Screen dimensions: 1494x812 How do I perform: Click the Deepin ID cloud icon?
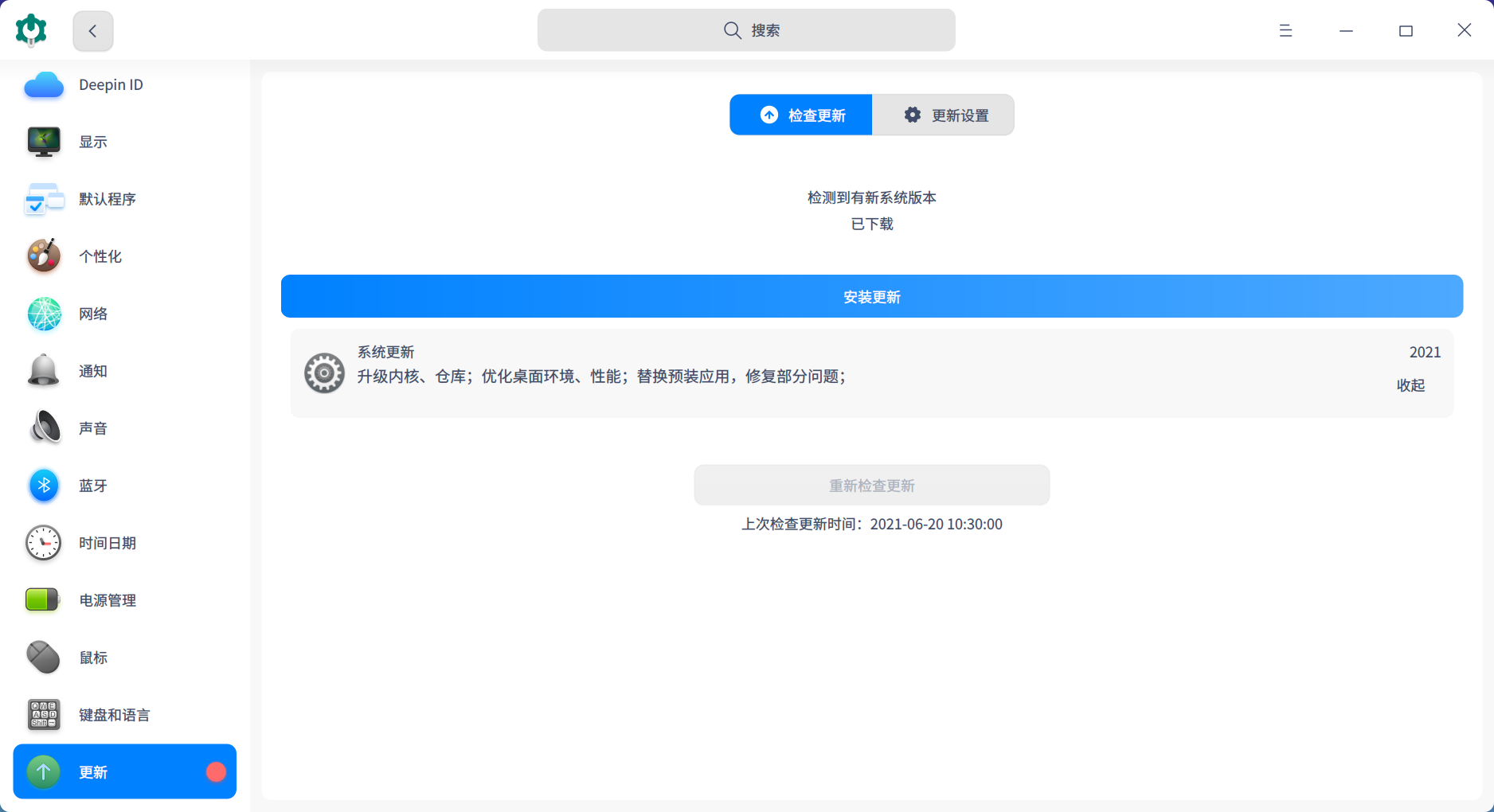click(44, 84)
